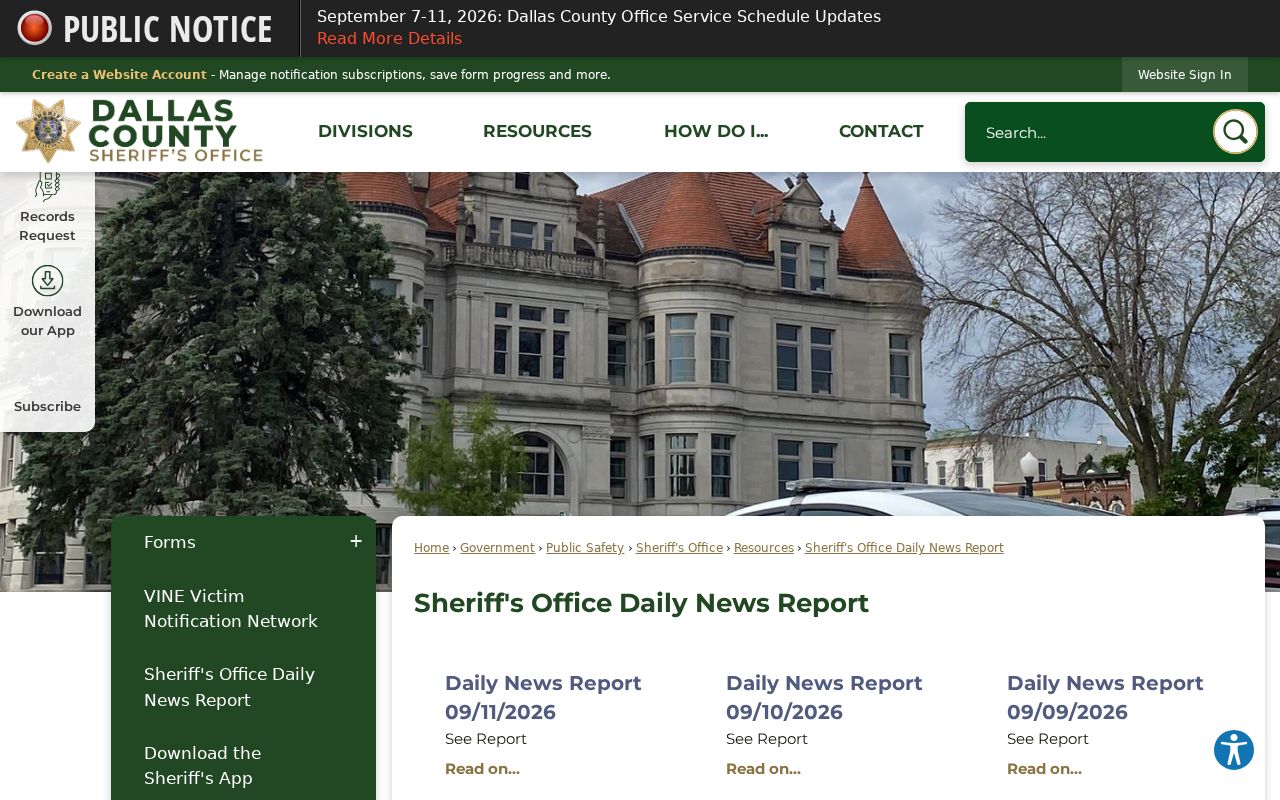This screenshot has width=1280, height=800.
Task: Open the Contact menu
Action: coord(881,131)
